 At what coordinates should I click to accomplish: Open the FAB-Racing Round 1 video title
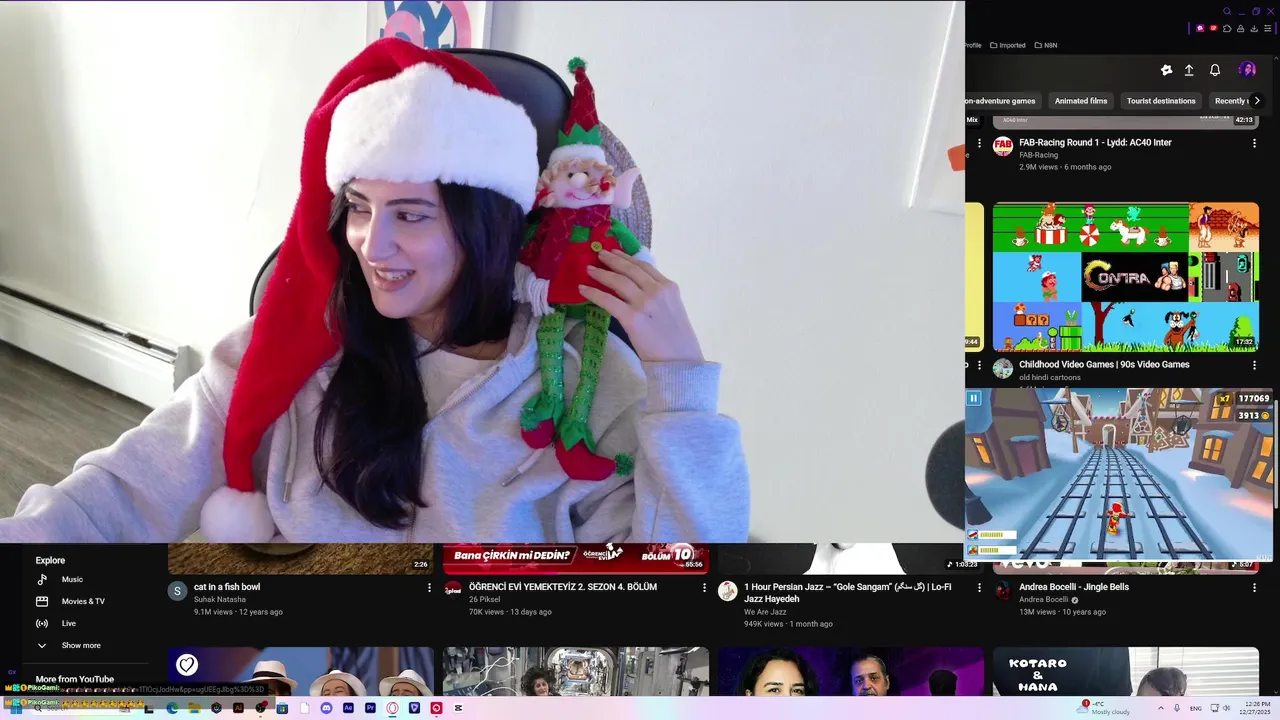[x=1095, y=143]
